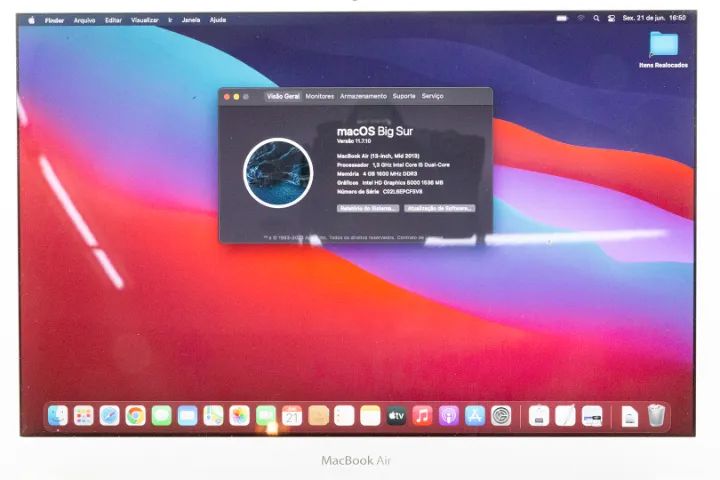Open the Janela menu
This screenshot has height=480, width=720.
click(191, 20)
